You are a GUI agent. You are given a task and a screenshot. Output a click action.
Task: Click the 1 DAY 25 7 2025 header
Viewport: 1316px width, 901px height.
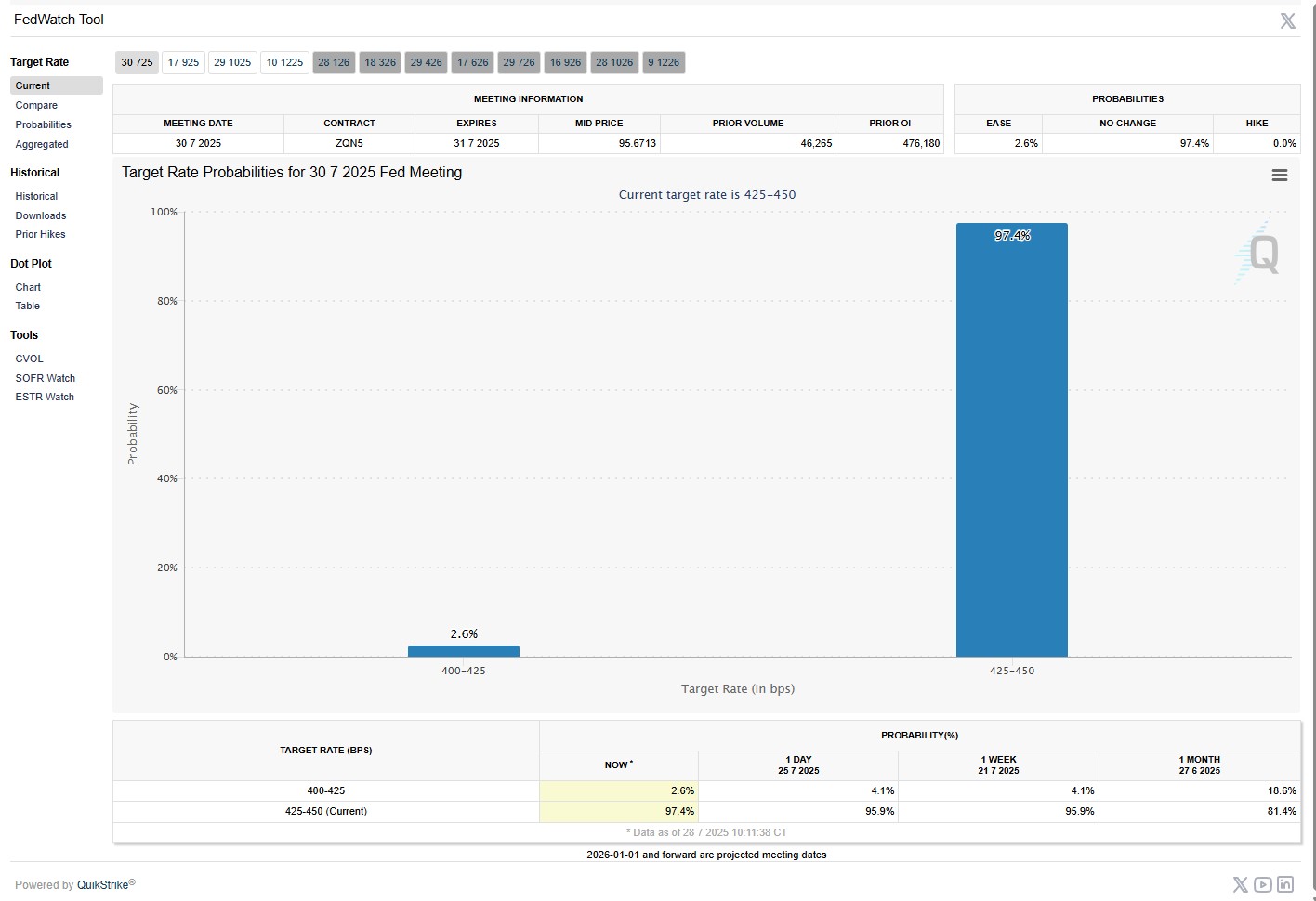(x=798, y=764)
